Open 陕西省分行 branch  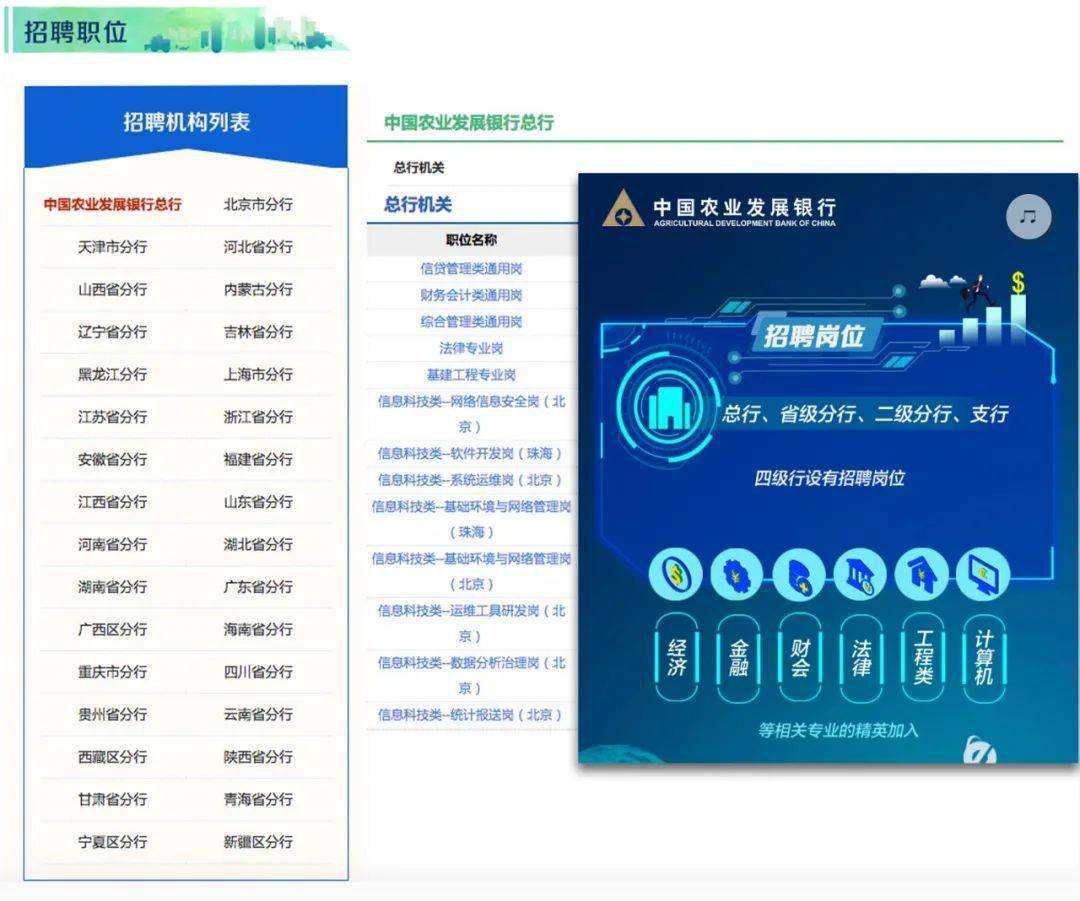click(x=258, y=757)
